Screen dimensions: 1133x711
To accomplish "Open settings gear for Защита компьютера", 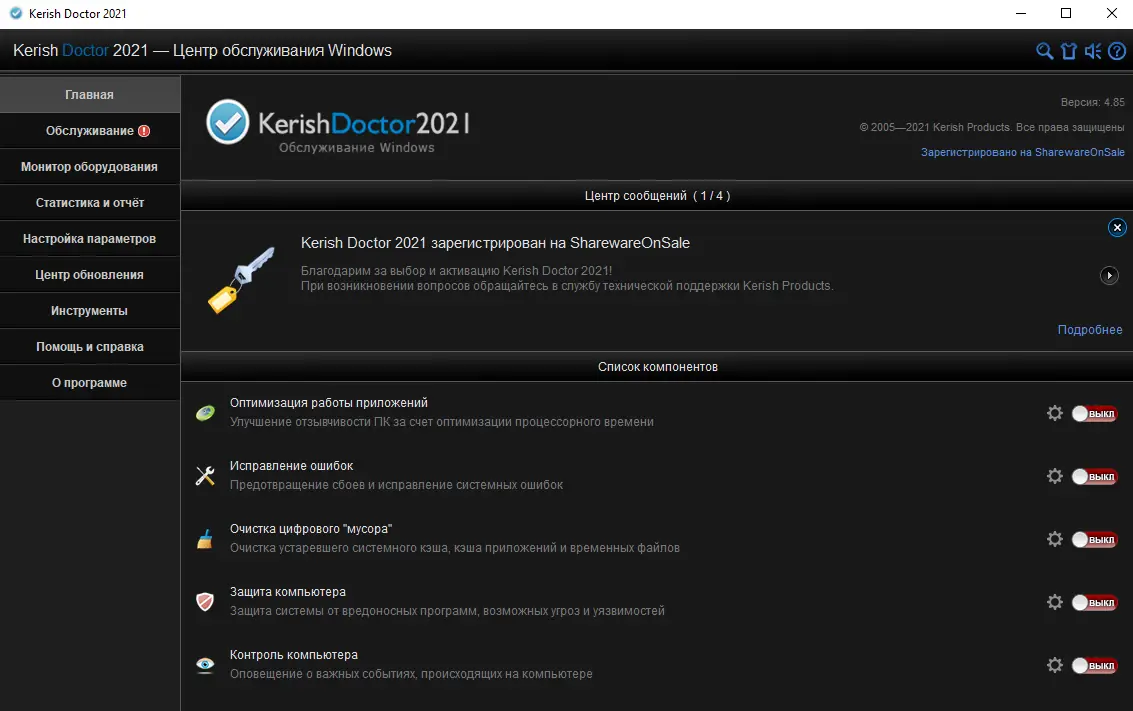I will pyautogui.click(x=1054, y=602).
